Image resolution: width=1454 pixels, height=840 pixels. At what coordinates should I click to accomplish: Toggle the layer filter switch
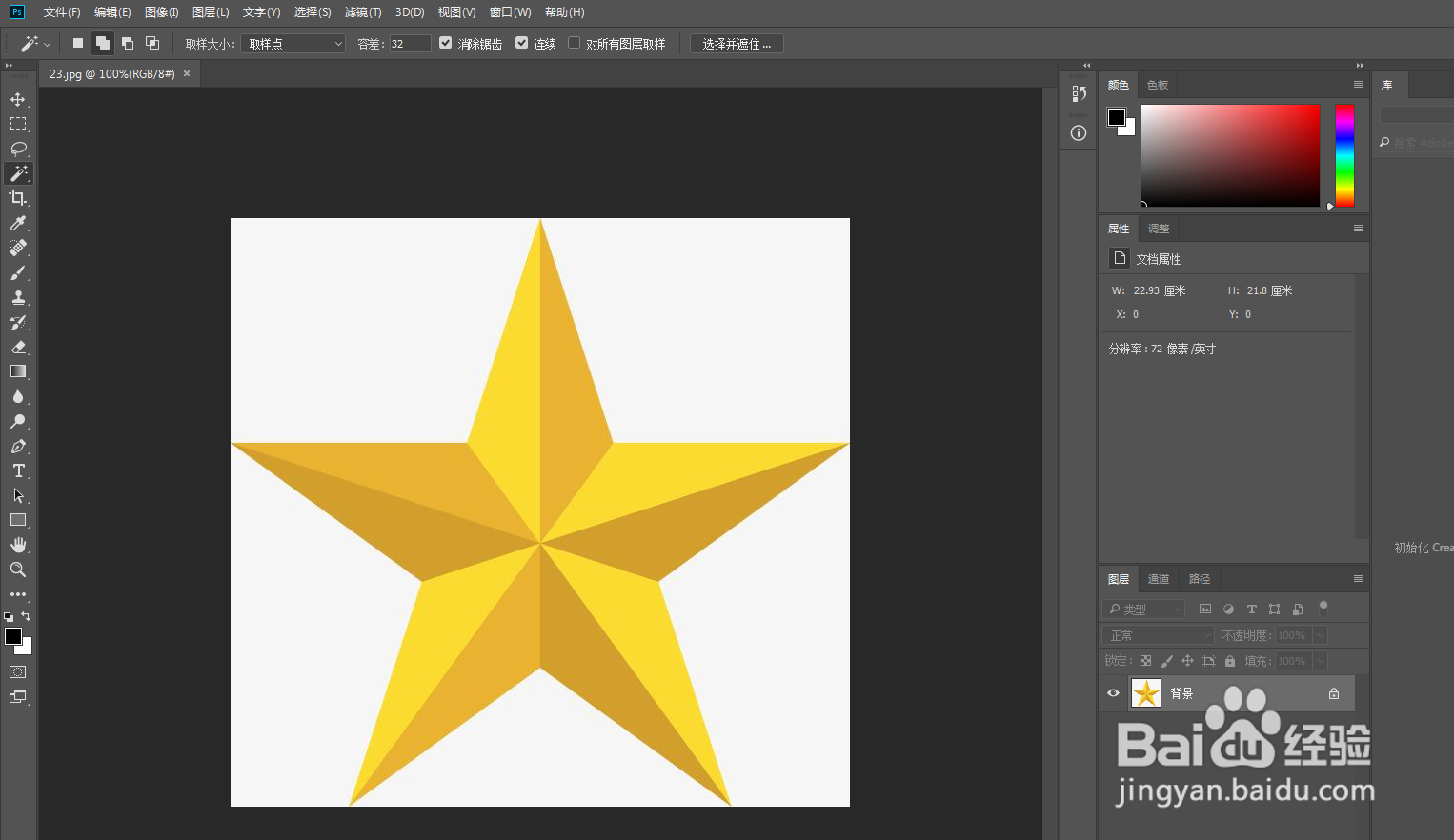[x=1323, y=607]
